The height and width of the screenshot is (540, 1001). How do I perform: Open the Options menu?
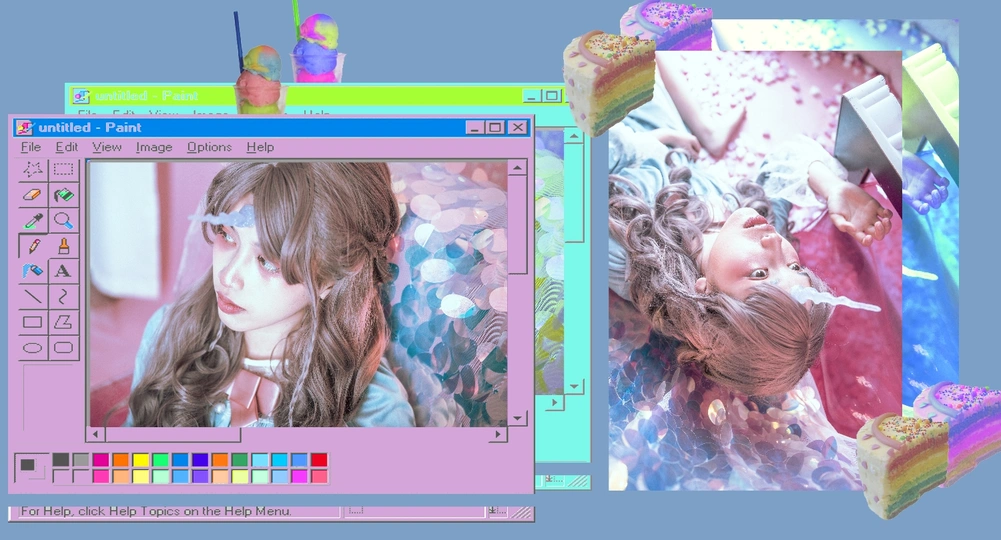coord(209,147)
